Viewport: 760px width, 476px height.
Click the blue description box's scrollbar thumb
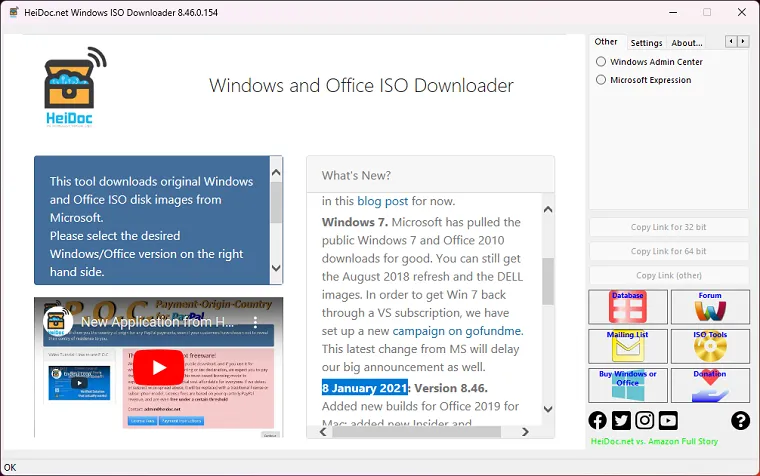276,202
